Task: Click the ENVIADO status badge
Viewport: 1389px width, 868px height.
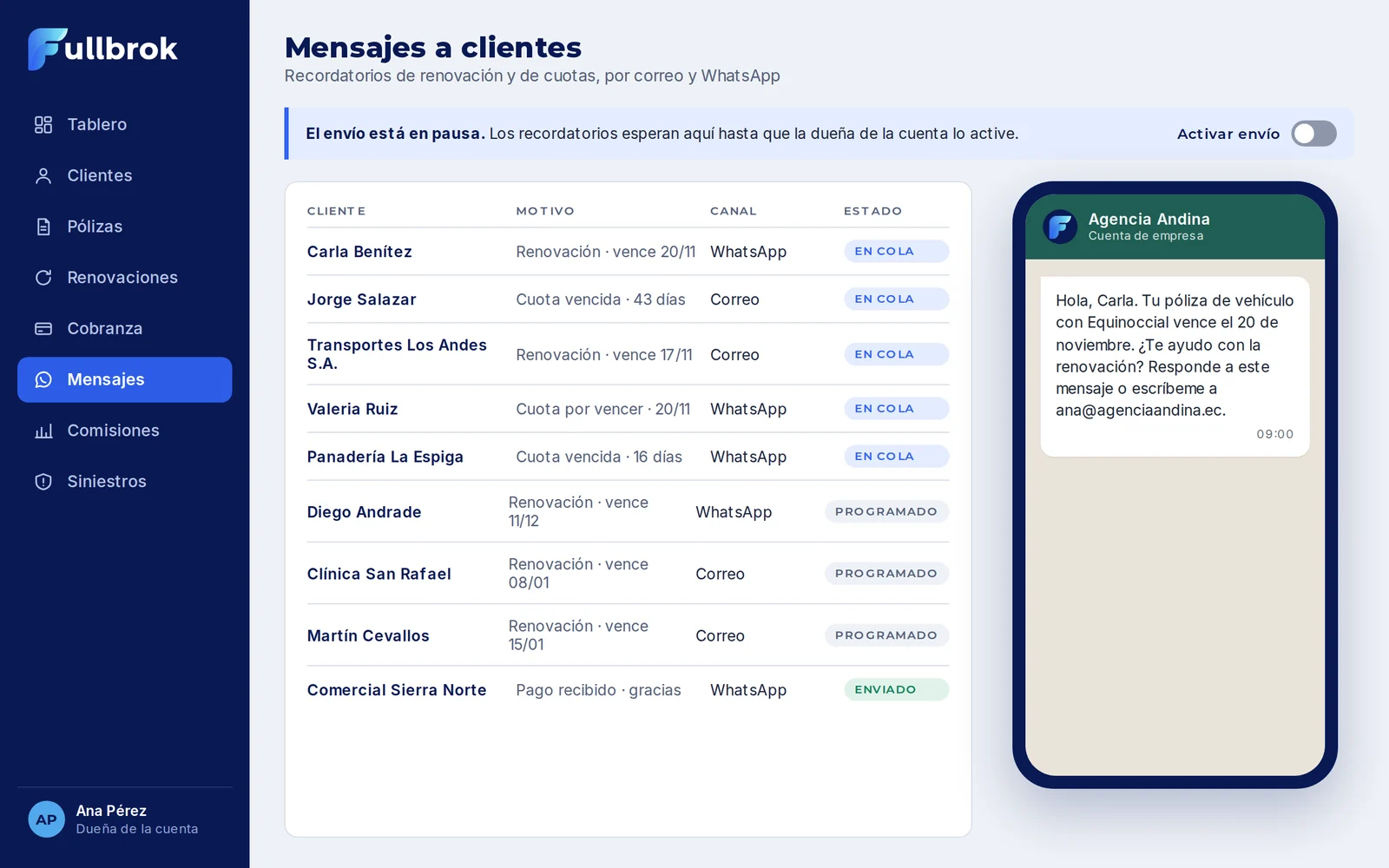Action: (896, 689)
